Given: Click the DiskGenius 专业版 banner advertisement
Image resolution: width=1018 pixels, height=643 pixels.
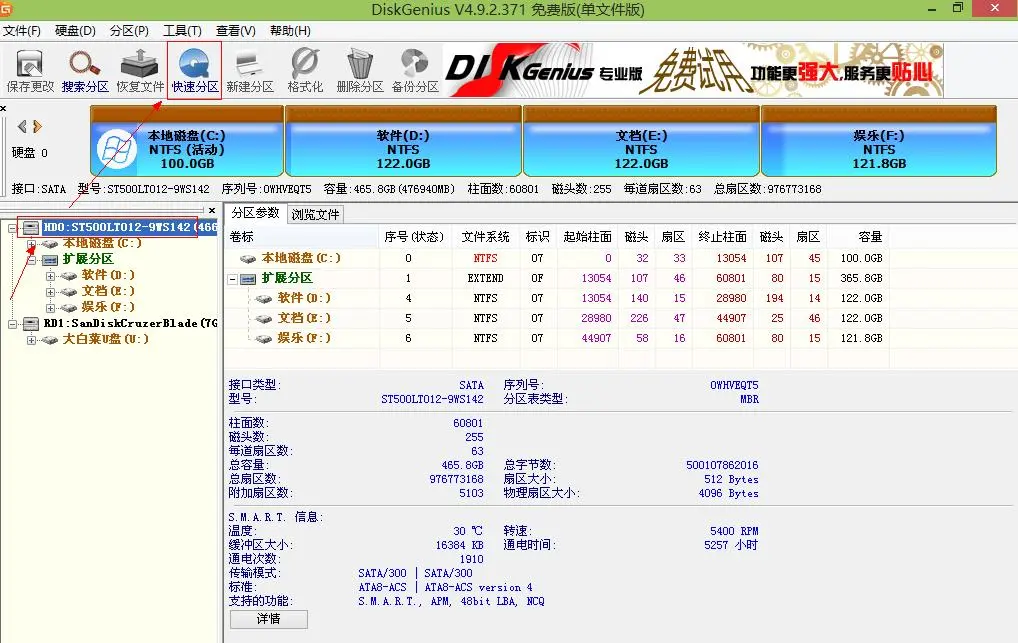Looking at the screenshot, I should coord(693,70).
